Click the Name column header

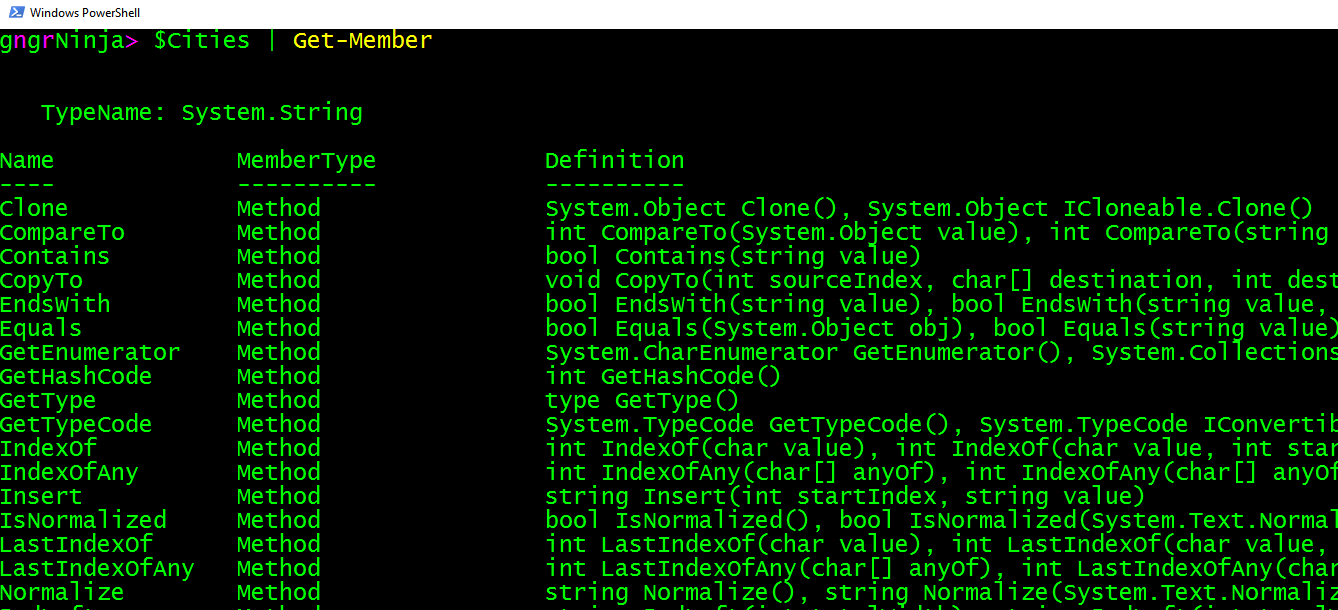27,161
